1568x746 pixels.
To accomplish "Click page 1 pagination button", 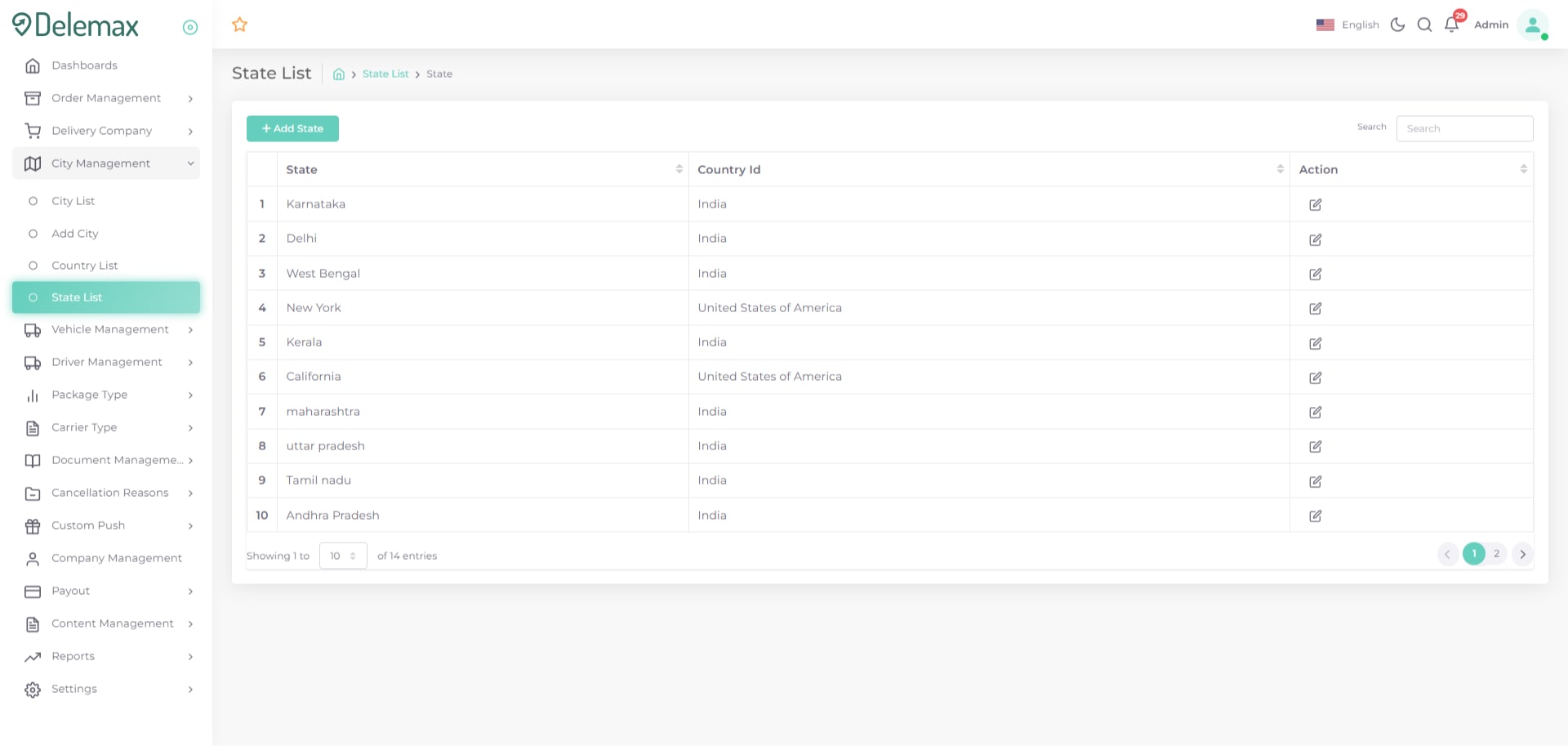I will pyautogui.click(x=1473, y=554).
